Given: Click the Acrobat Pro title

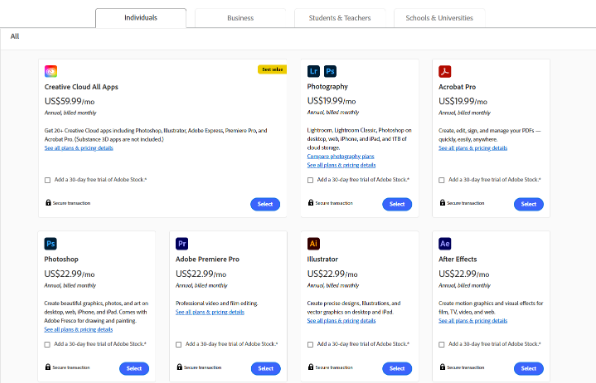Looking at the screenshot, I should point(457,87).
